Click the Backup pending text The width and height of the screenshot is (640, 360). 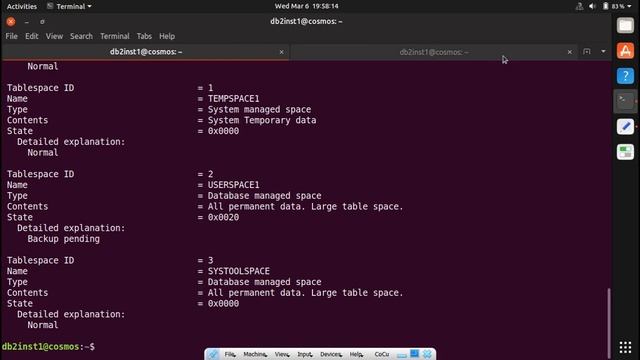pos(63,239)
